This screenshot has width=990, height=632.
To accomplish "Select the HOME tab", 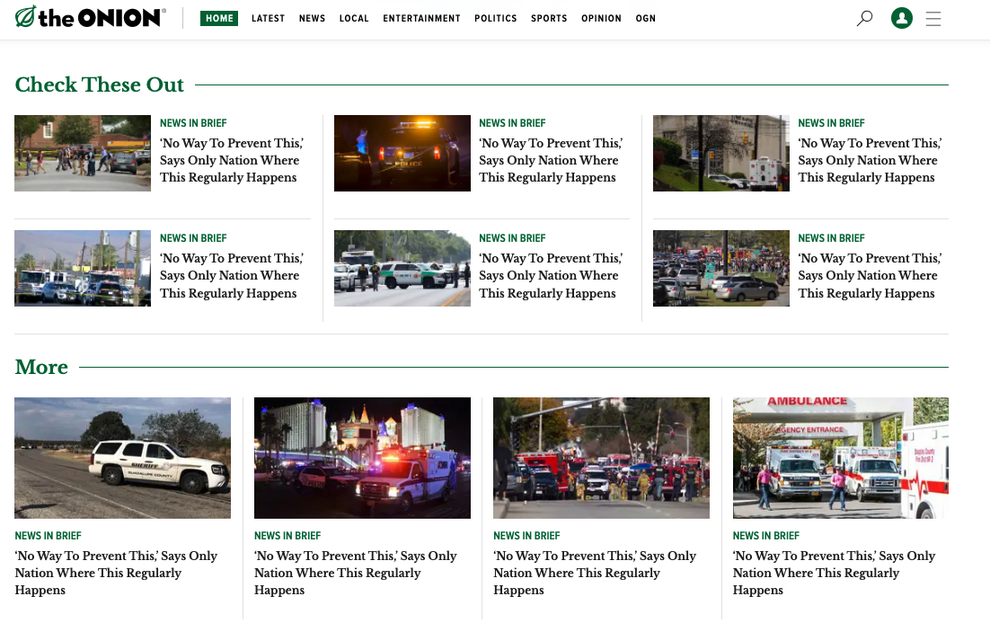I will pos(219,17).
